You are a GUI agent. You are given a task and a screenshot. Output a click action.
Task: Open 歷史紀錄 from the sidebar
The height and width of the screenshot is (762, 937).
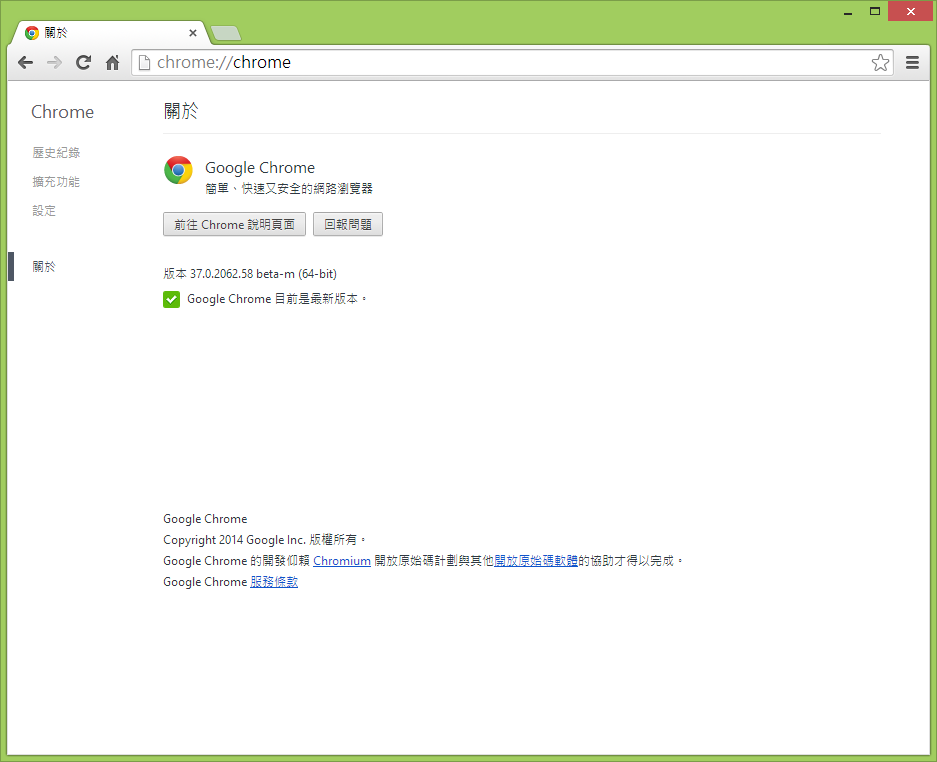(x=55, y=152)
